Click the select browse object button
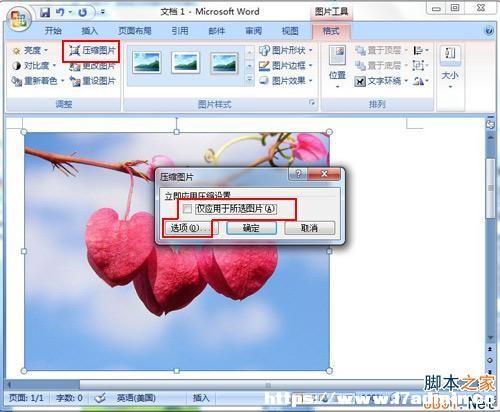The width and height of the screenshot is (500, 412). (490, 360)
